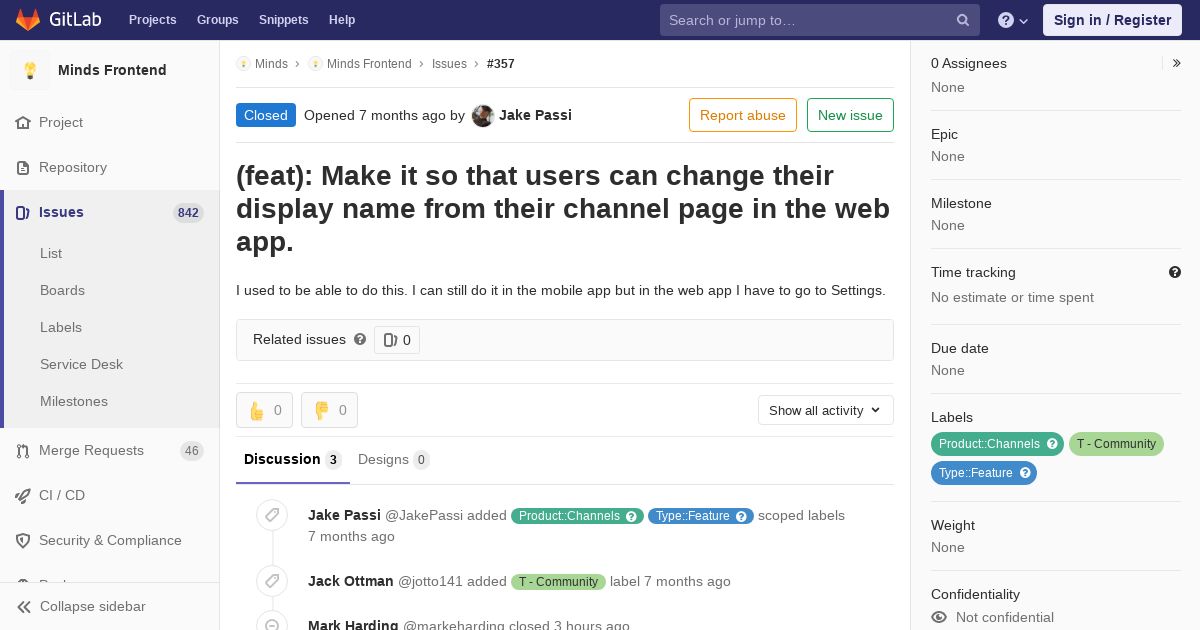Click the Minds Frontend project title
Viewport: 1200px width, 630px height.
(112, 70)
